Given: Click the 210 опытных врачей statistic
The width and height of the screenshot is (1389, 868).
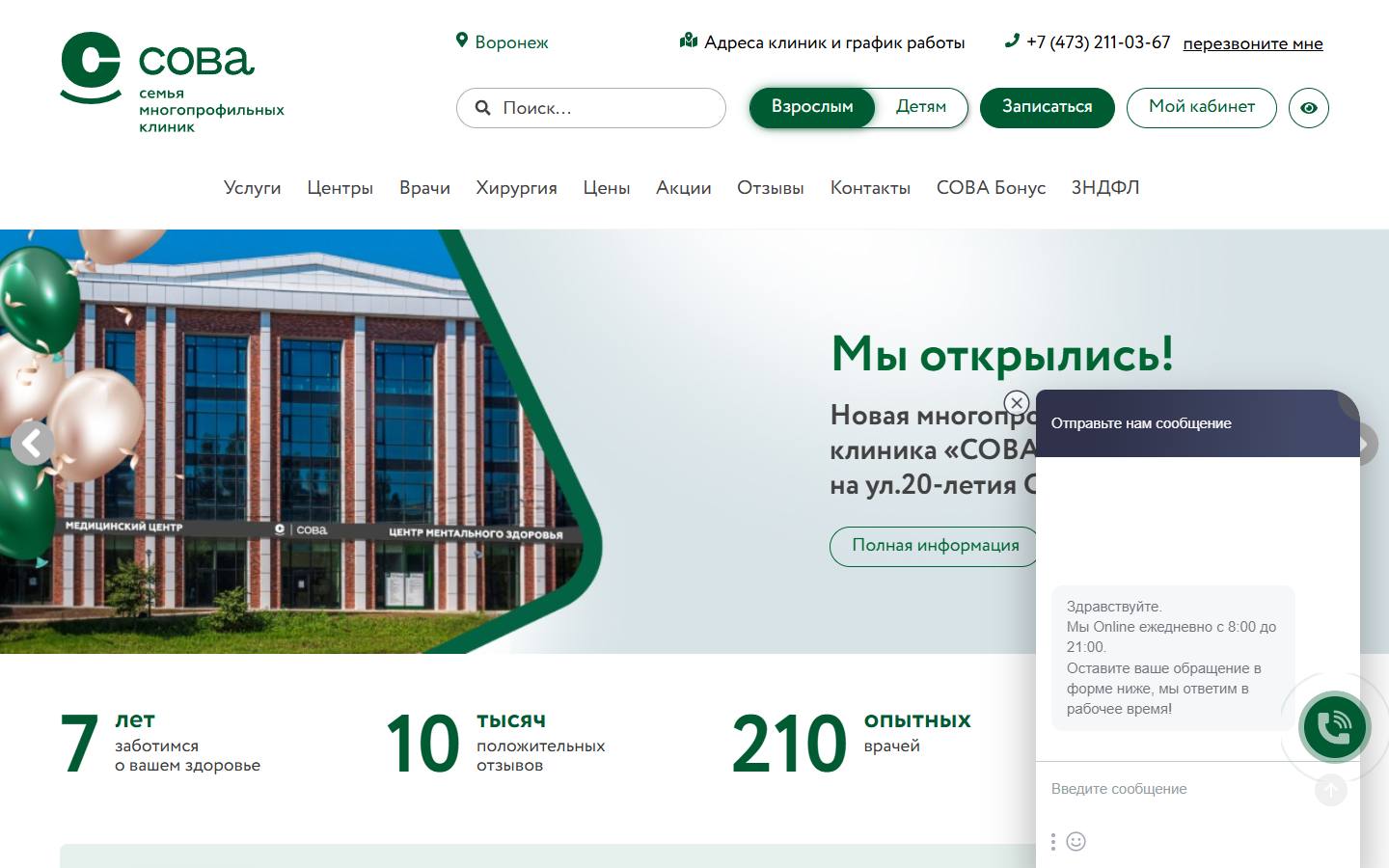Looking at the screenshot, I should point(852,743).
